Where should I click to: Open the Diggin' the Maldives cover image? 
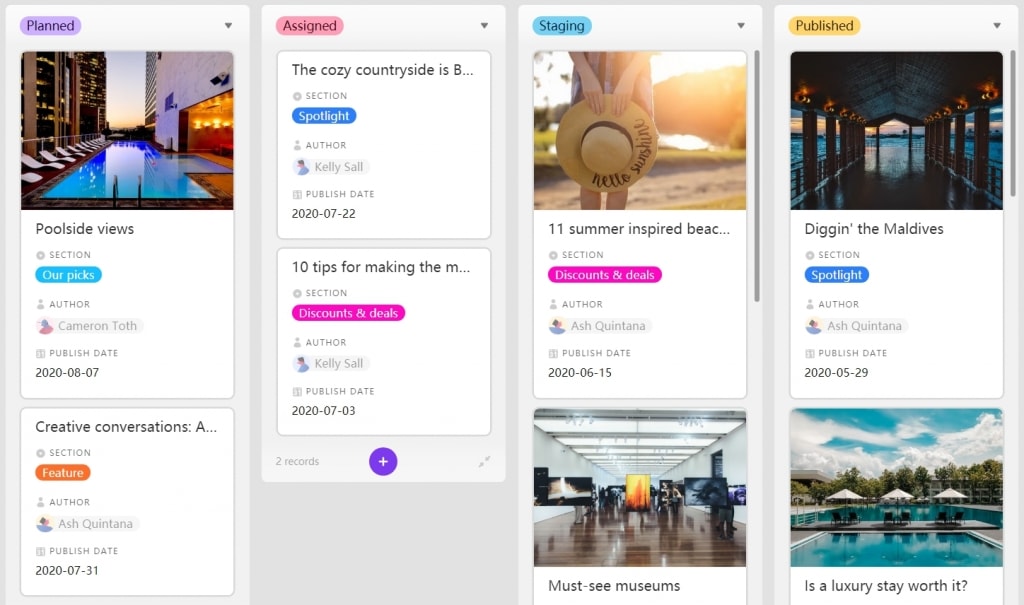[x=896, y=131]
